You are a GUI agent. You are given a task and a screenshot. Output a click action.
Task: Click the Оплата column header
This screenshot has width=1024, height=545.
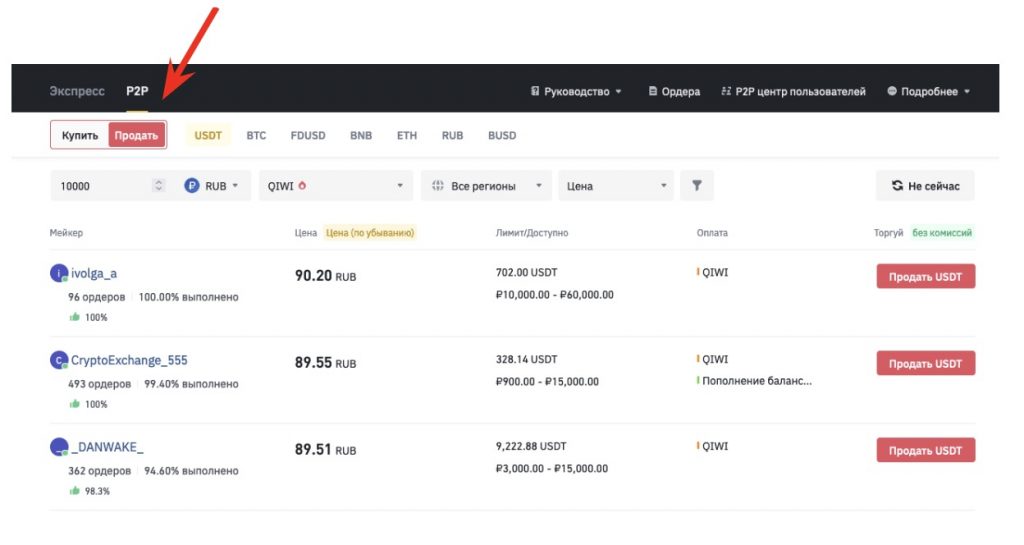[712, 232]
